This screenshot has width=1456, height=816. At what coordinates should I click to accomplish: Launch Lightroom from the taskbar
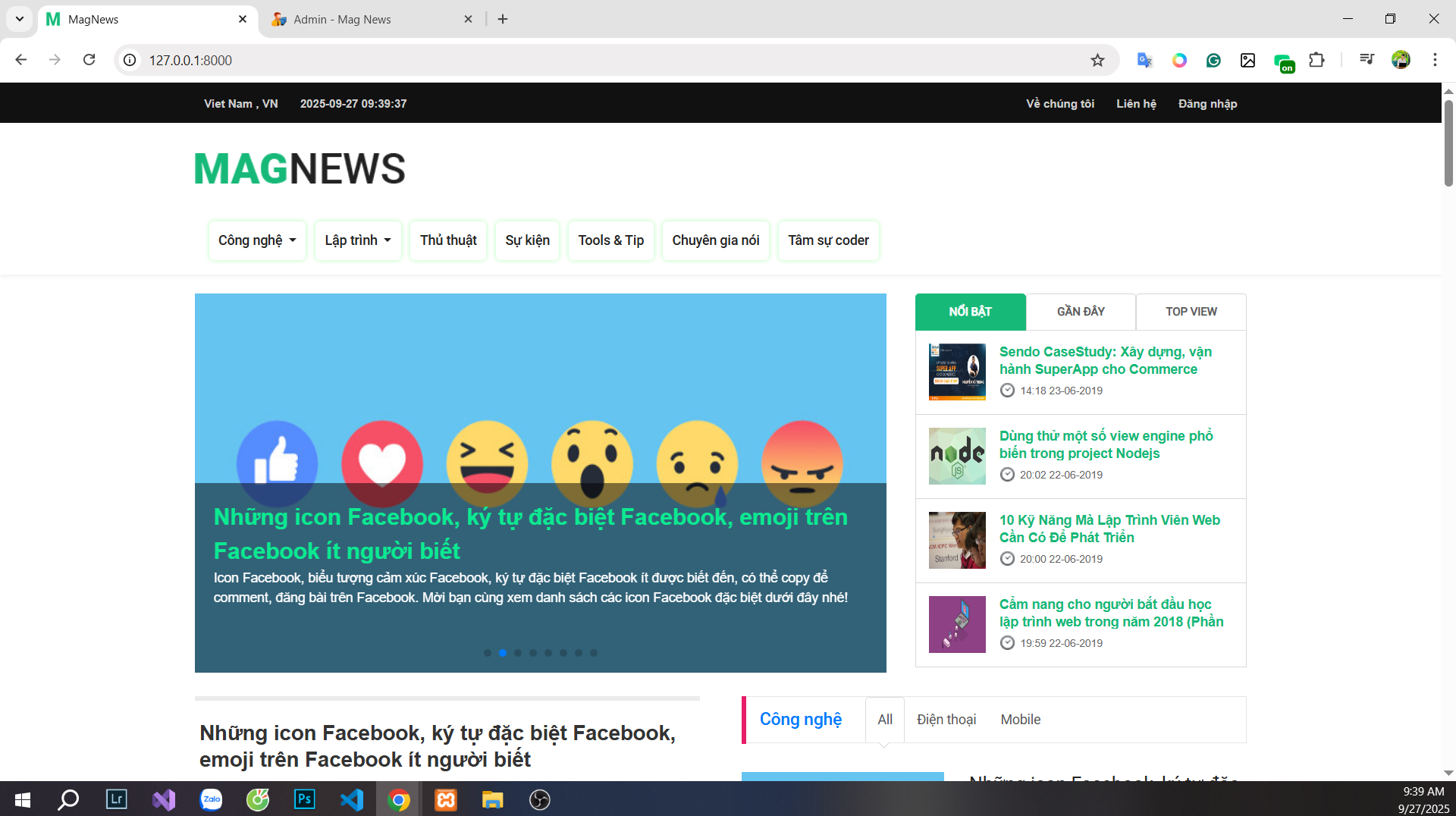coord(116,799)
